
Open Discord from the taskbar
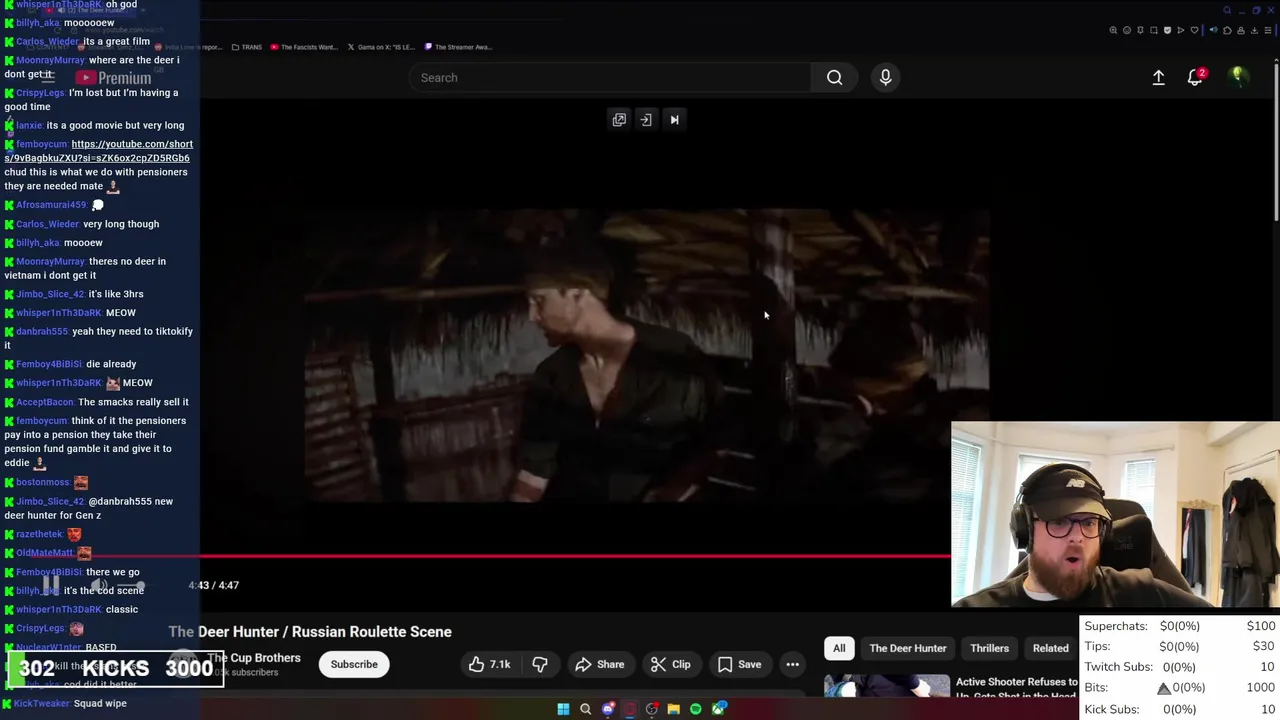tap(608, 709)
